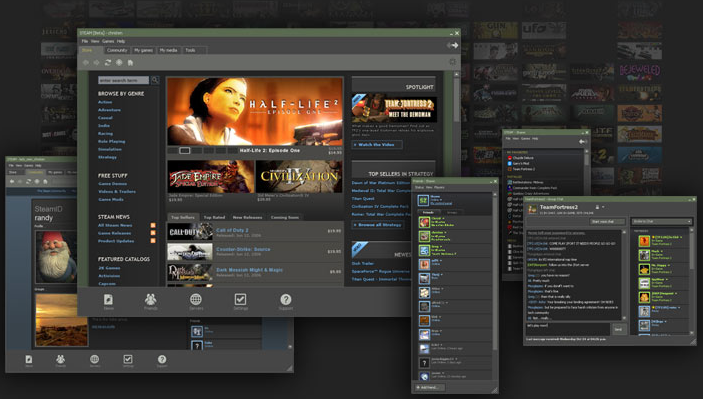
Task: Switch to the My media tab
Action: pos(169,50)
